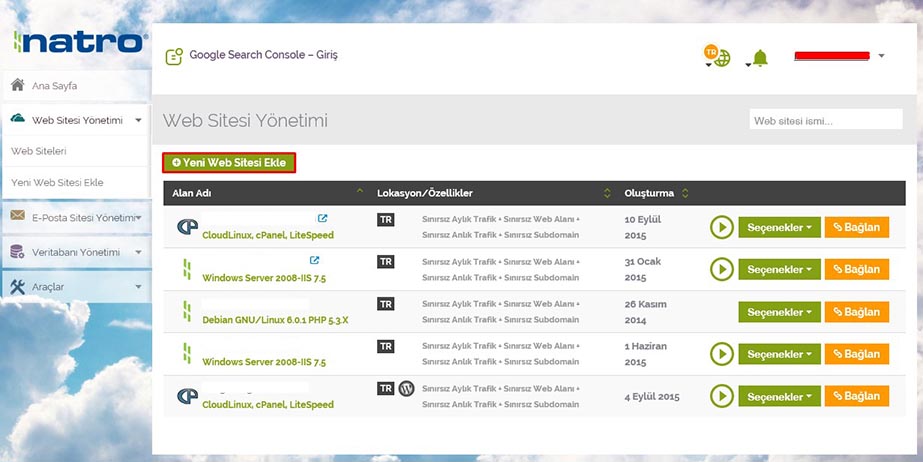The image size is (923, 462).
Task: Expand Veritabanı Yönetimi menu
Action: coord(77,252)
